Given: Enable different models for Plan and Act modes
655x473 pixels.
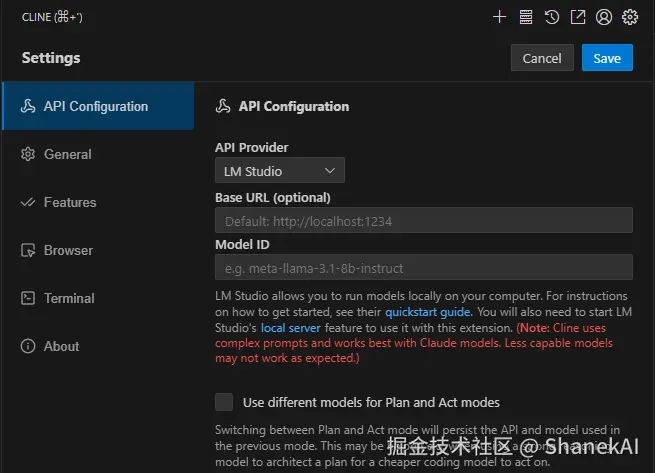Looking at the screenshot, I should tap(224, 402).
